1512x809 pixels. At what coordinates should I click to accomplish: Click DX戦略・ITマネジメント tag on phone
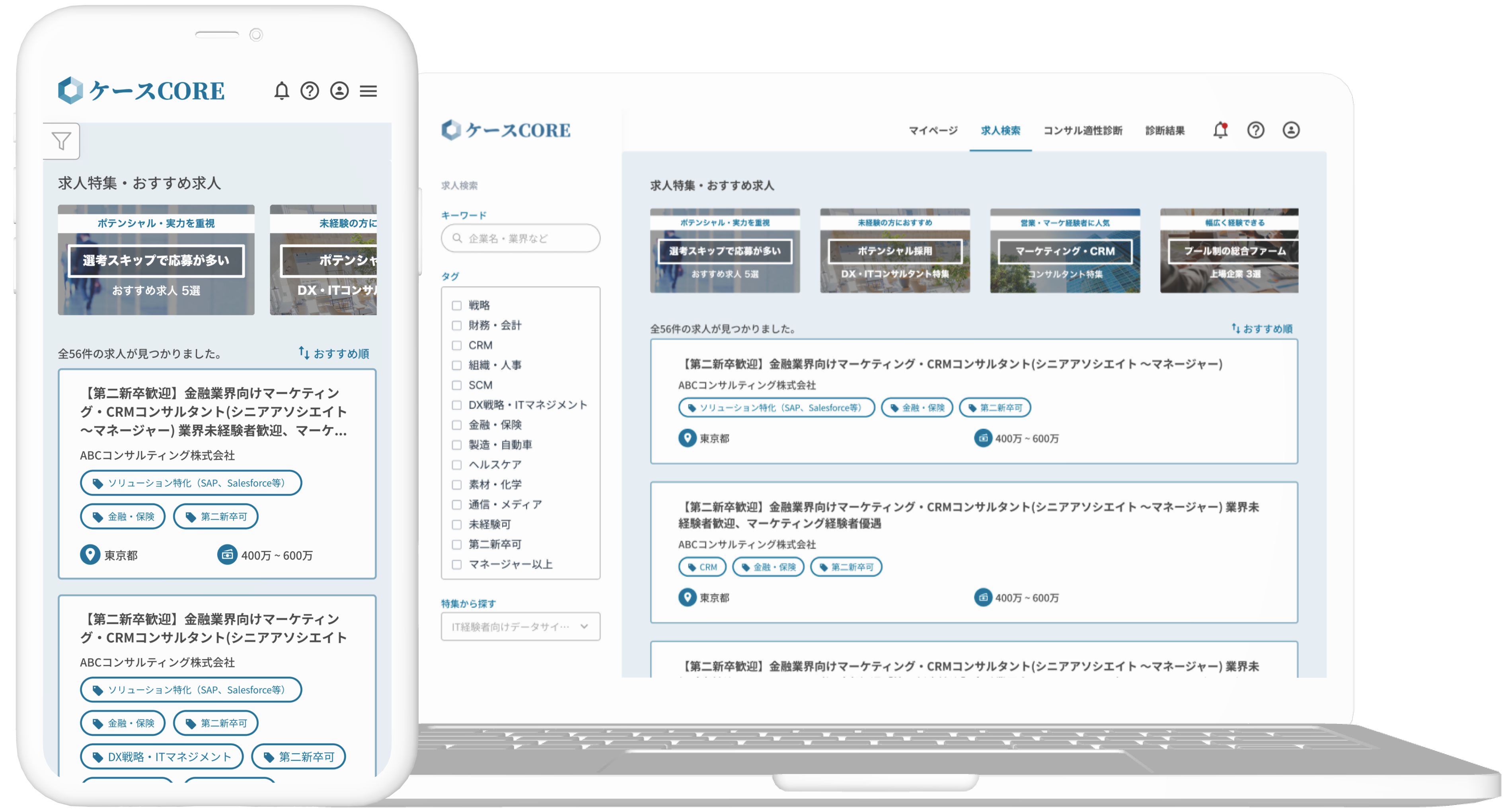click(162, 756)
